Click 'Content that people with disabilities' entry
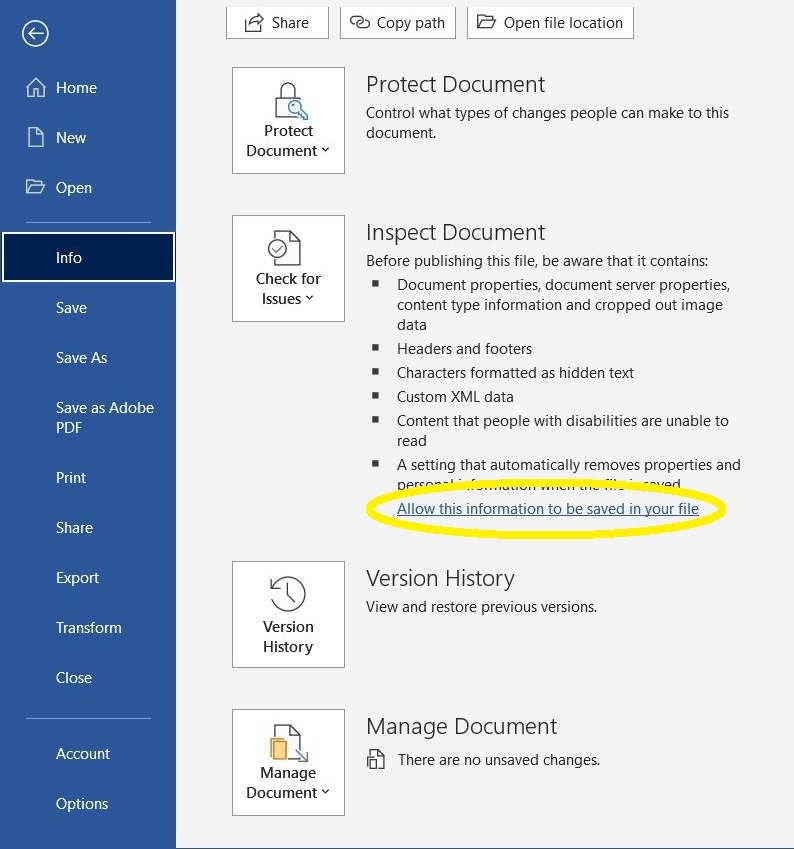 click(563, 430)
